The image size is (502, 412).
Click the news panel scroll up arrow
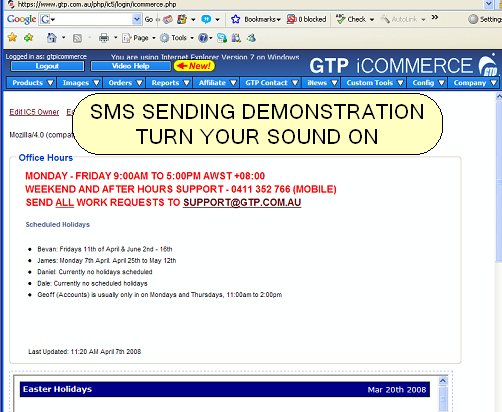pos(443,380)
